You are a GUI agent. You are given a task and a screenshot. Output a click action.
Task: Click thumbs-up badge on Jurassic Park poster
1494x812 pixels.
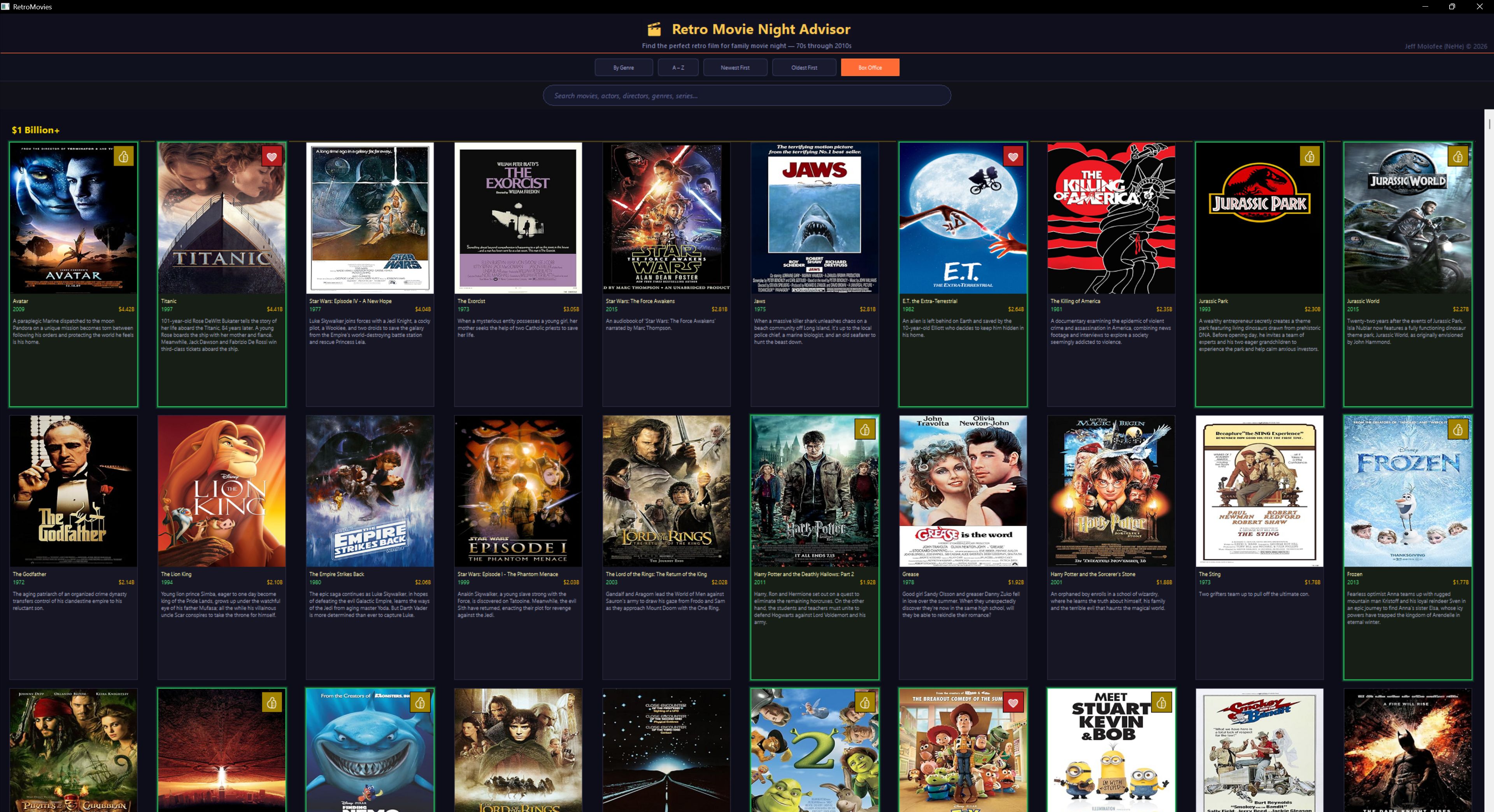click(1310, 156)
